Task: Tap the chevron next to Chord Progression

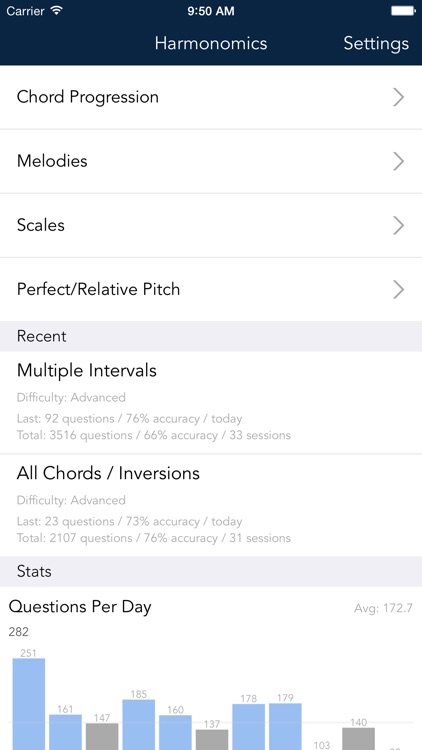Action: (x=399, y=97)
